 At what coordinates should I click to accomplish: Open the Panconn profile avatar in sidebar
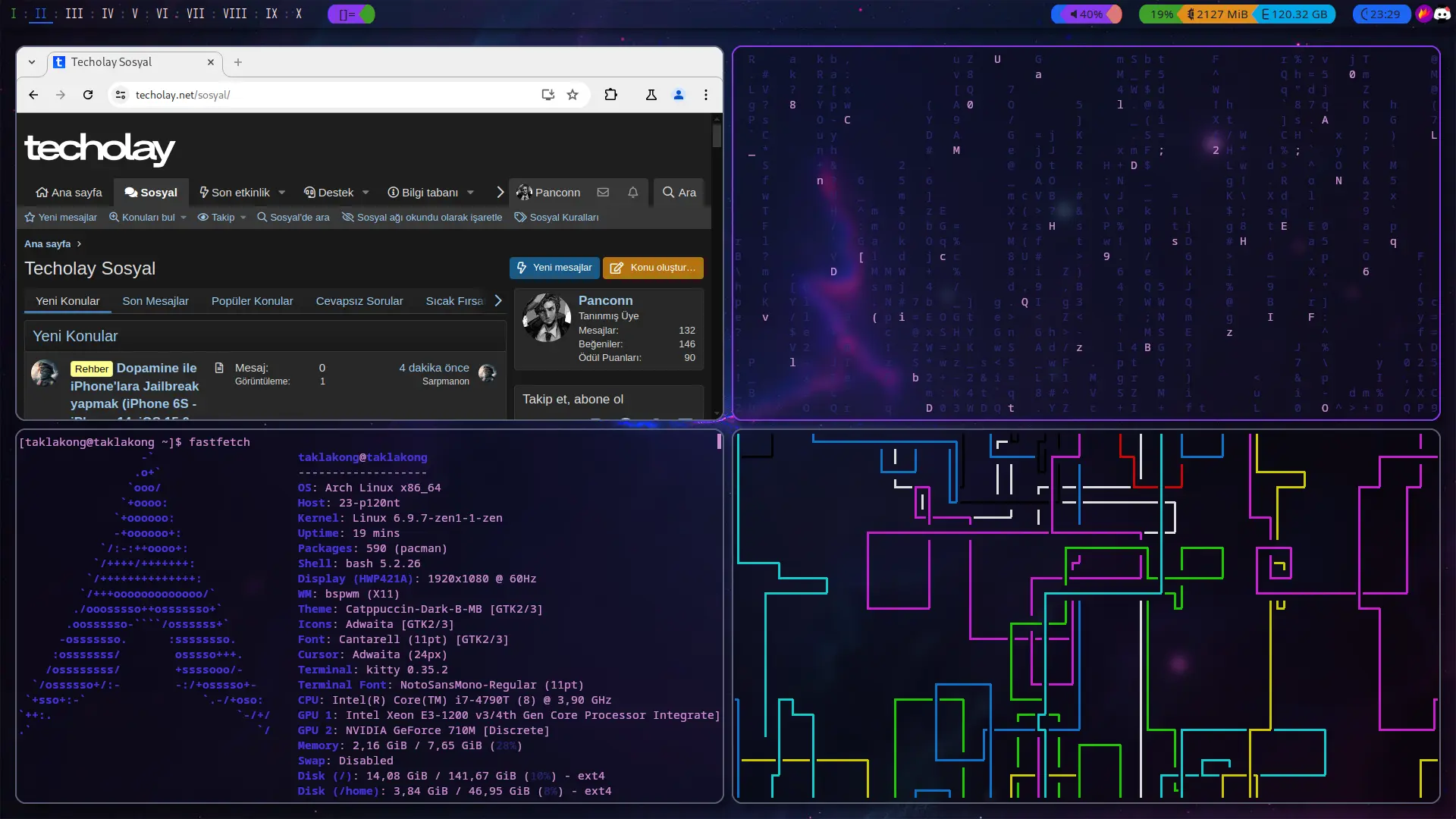[x=547, y=318]
